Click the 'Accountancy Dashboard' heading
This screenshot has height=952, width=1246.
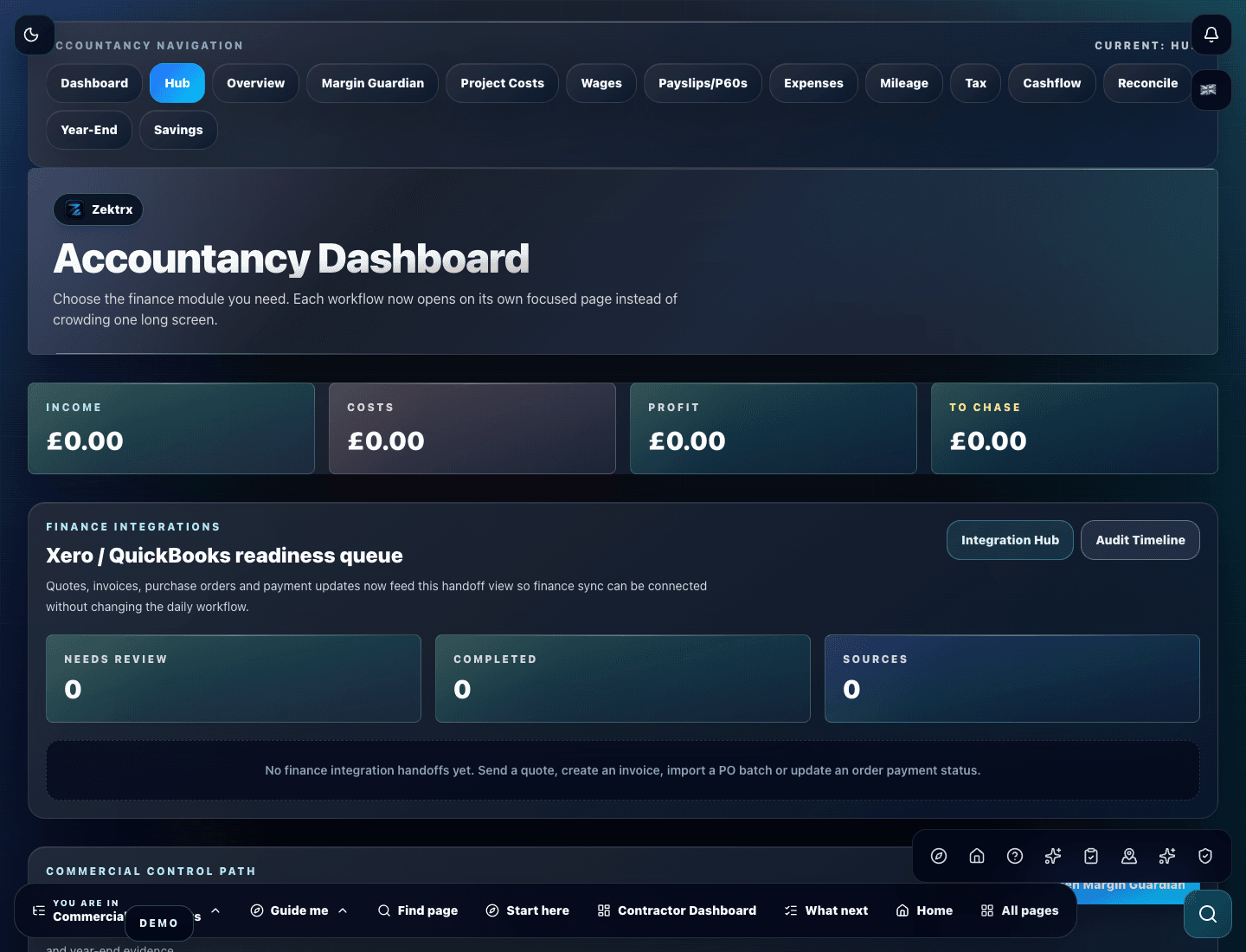pyautogui.click(x=292, y=259)
